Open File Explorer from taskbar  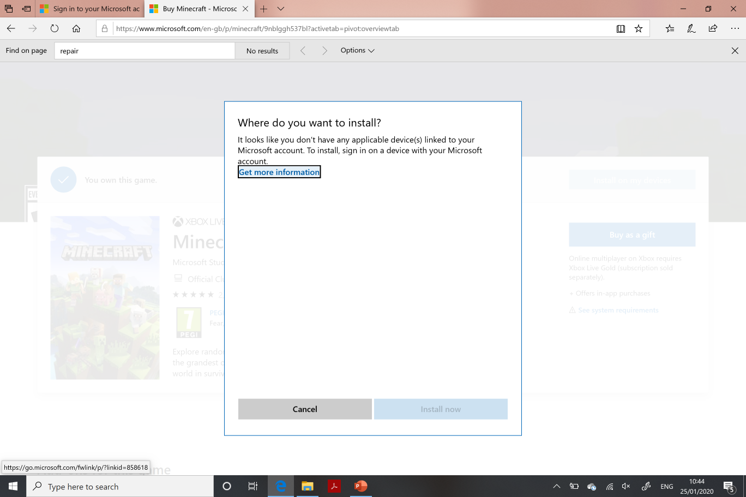tap(307, 486)
